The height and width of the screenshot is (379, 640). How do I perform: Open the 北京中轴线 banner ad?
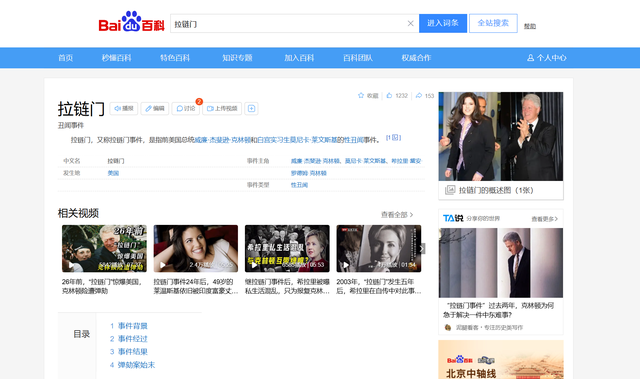(501, 360)
